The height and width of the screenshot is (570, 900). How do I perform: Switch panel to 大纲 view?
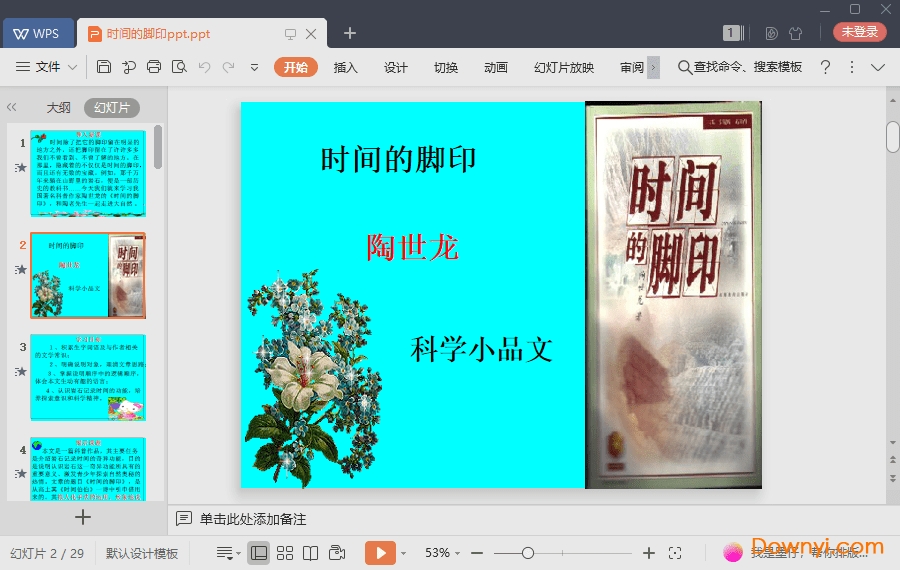[x=59, y=107]
